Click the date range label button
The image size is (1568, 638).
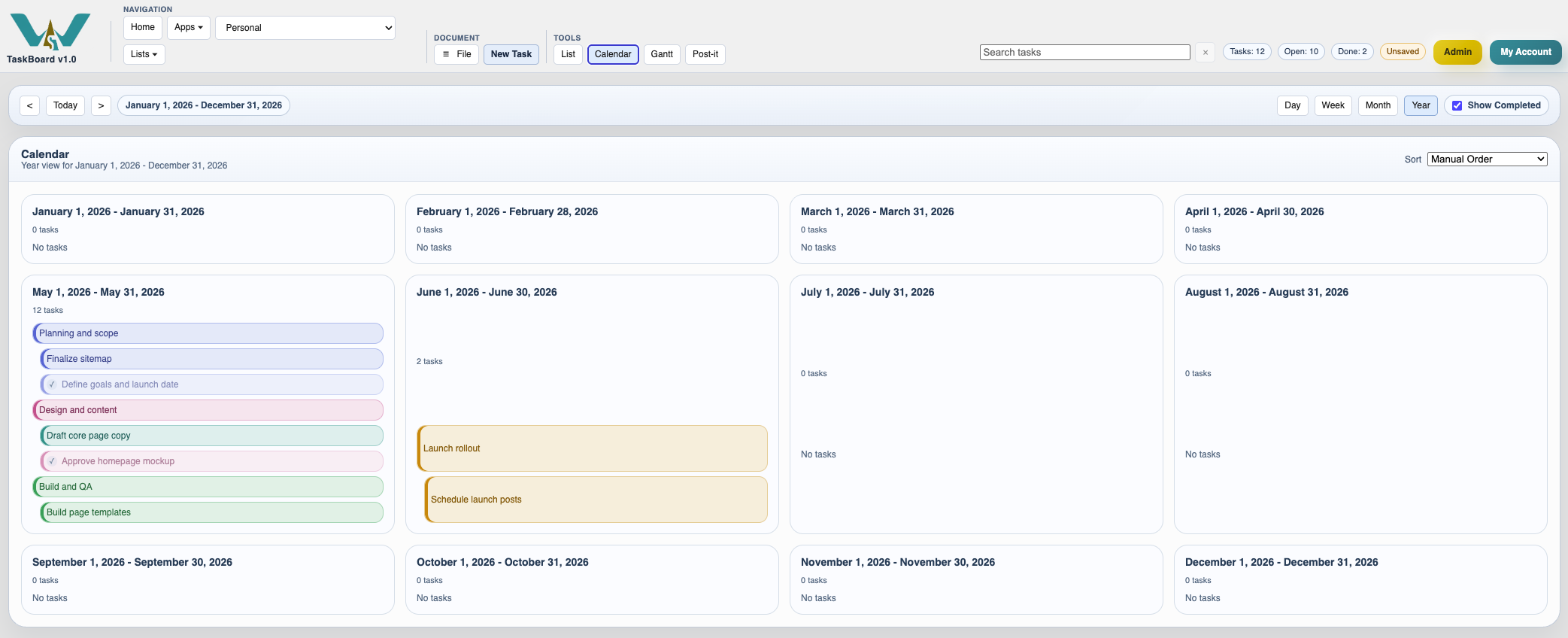(x=204, y=105)
